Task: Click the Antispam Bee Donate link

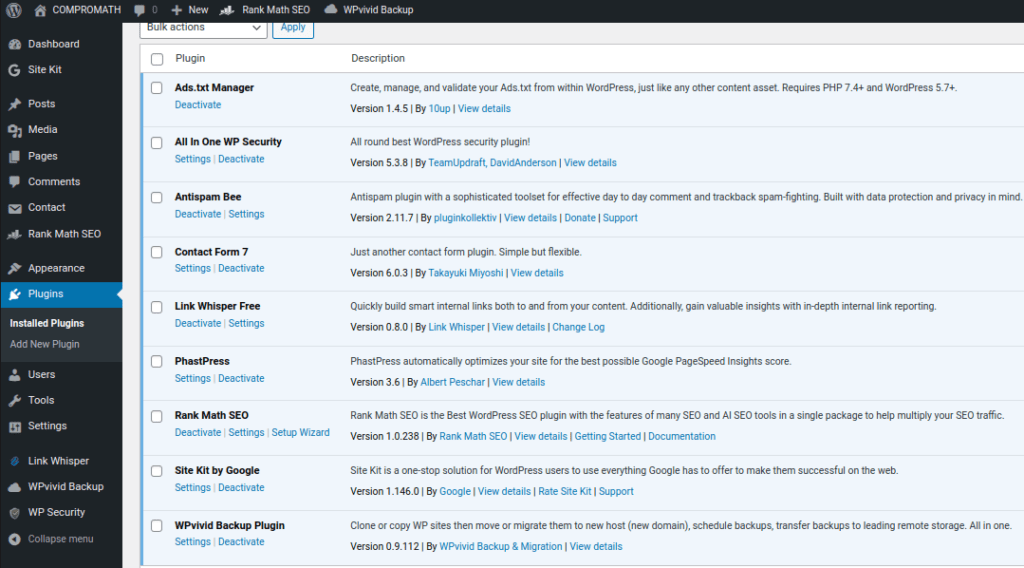Action: pyautogui.click(x=580, y=217)
